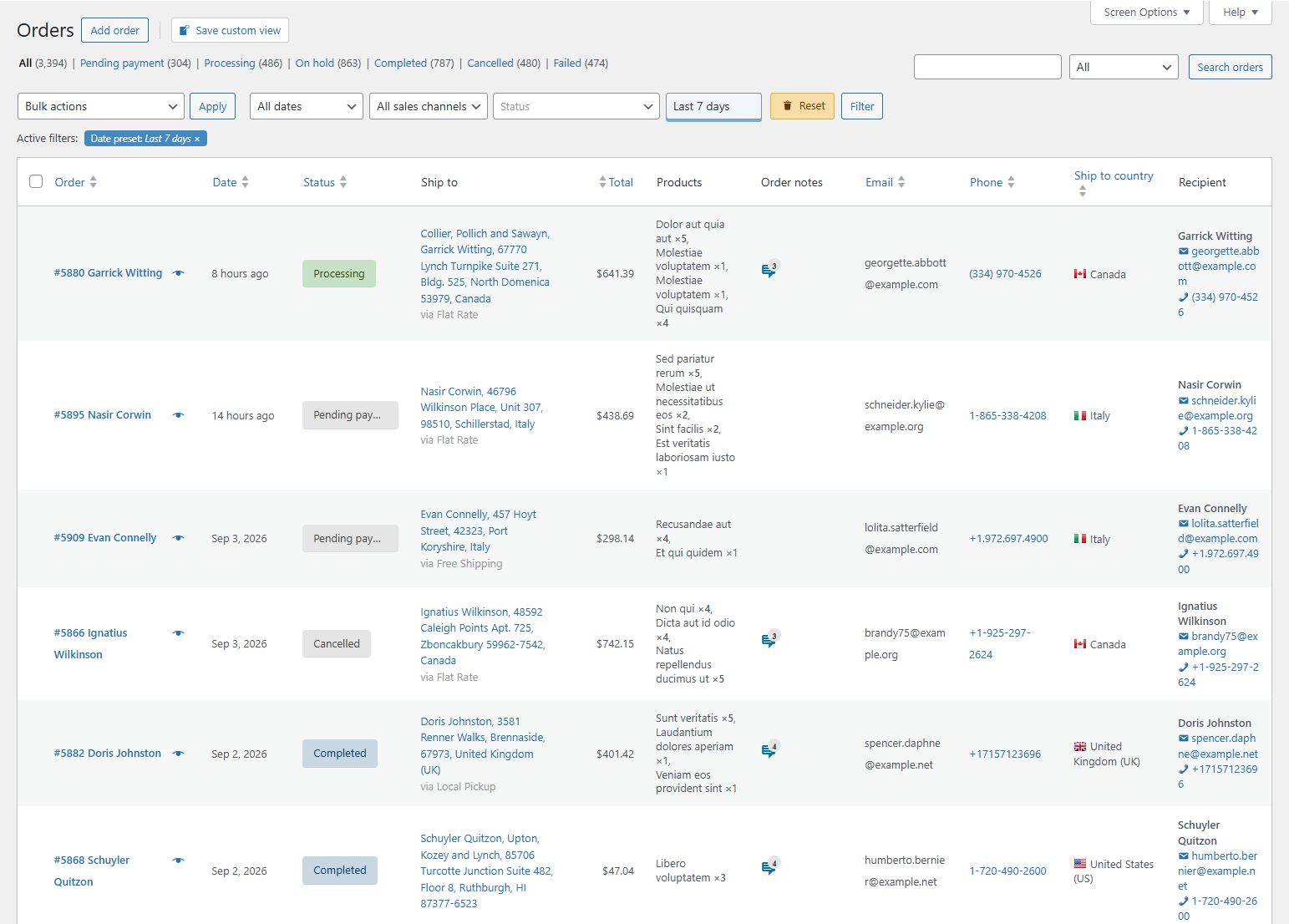Expand Screen Options panel

[1147, 13]
